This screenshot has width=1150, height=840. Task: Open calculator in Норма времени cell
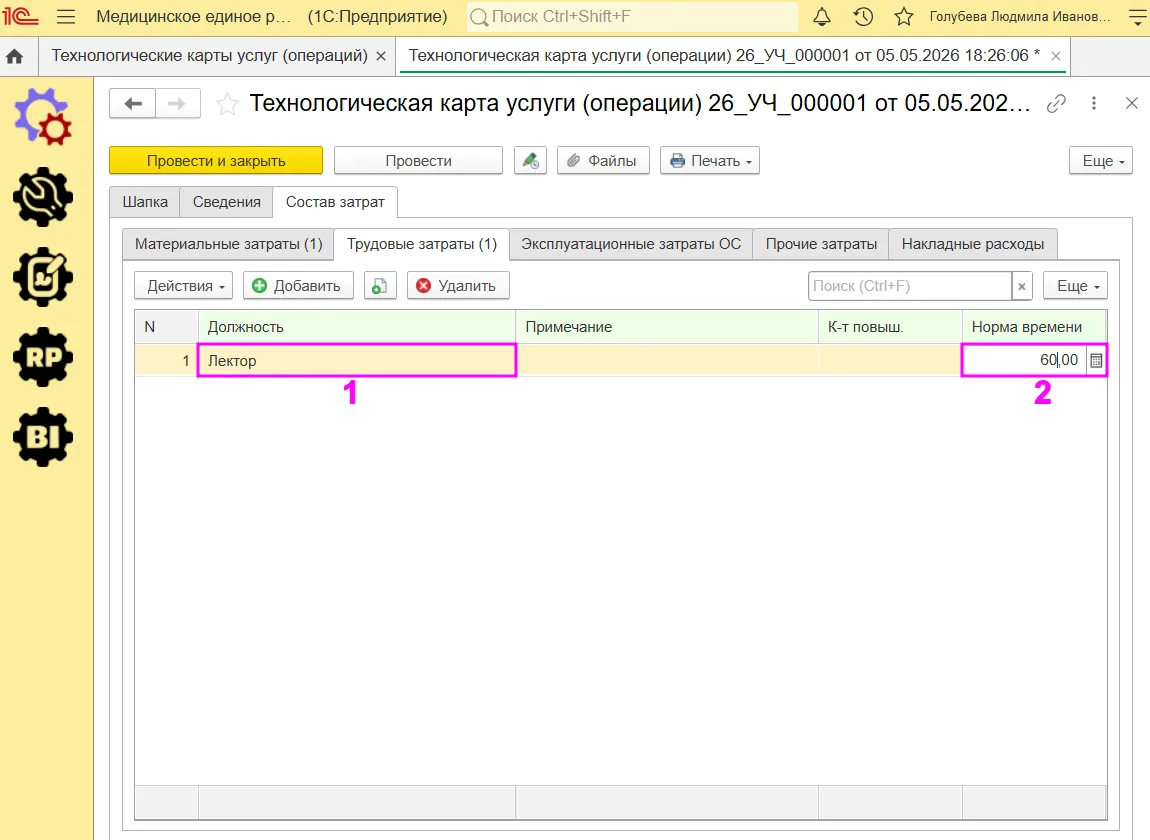1096,360
